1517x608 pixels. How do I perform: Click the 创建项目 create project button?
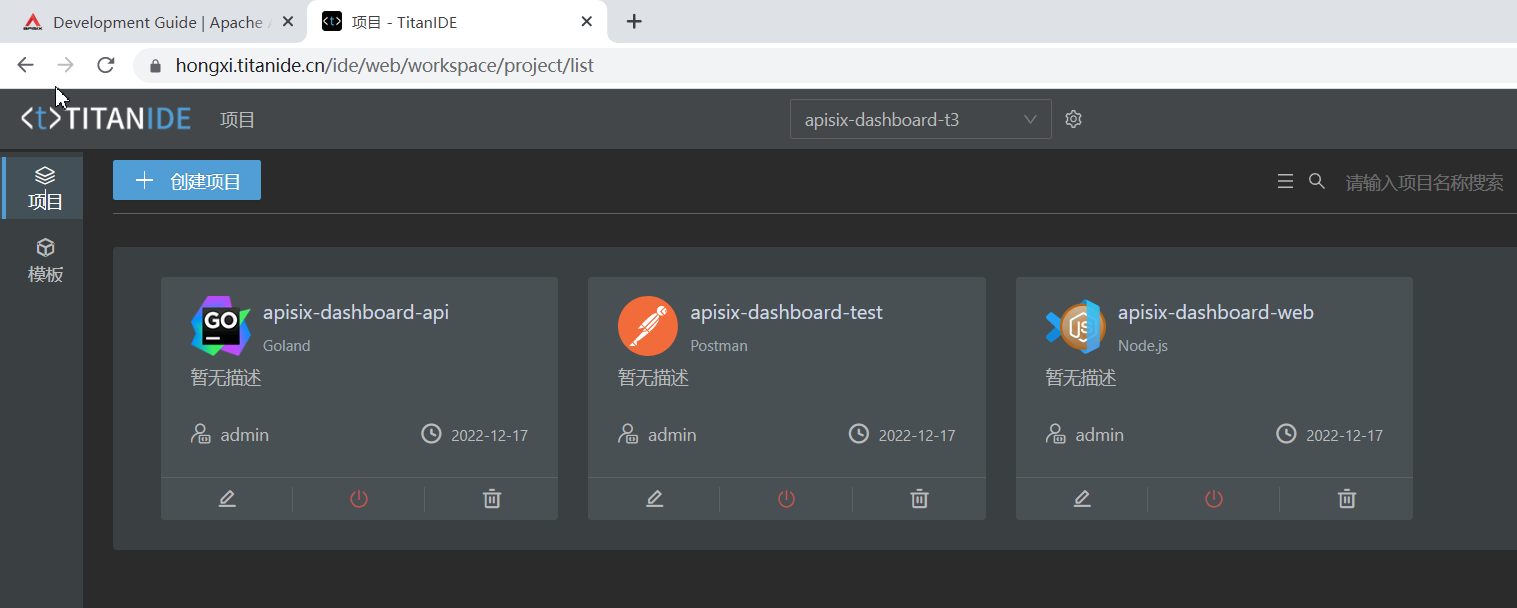point(187,180)
